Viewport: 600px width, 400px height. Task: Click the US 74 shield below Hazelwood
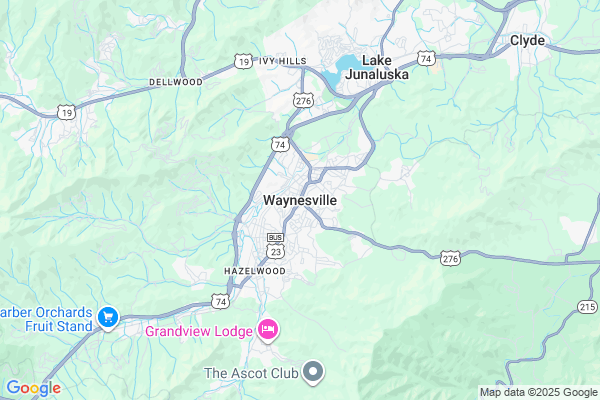tap(221, 302)
